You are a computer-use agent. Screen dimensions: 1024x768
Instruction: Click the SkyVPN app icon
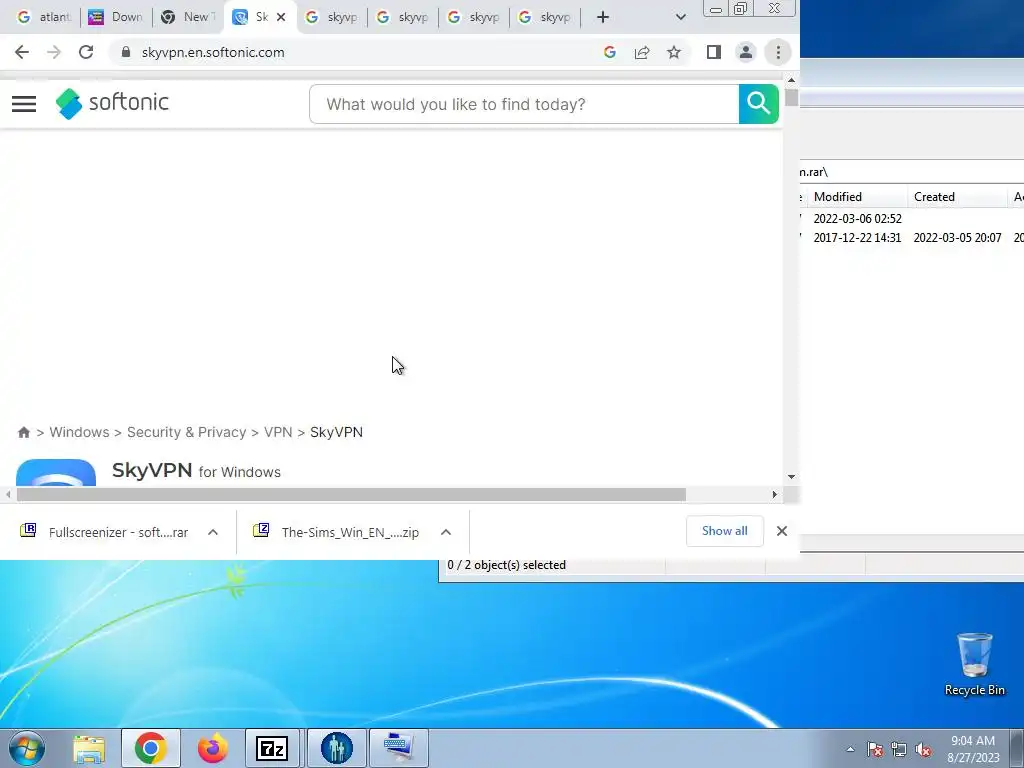56,473
